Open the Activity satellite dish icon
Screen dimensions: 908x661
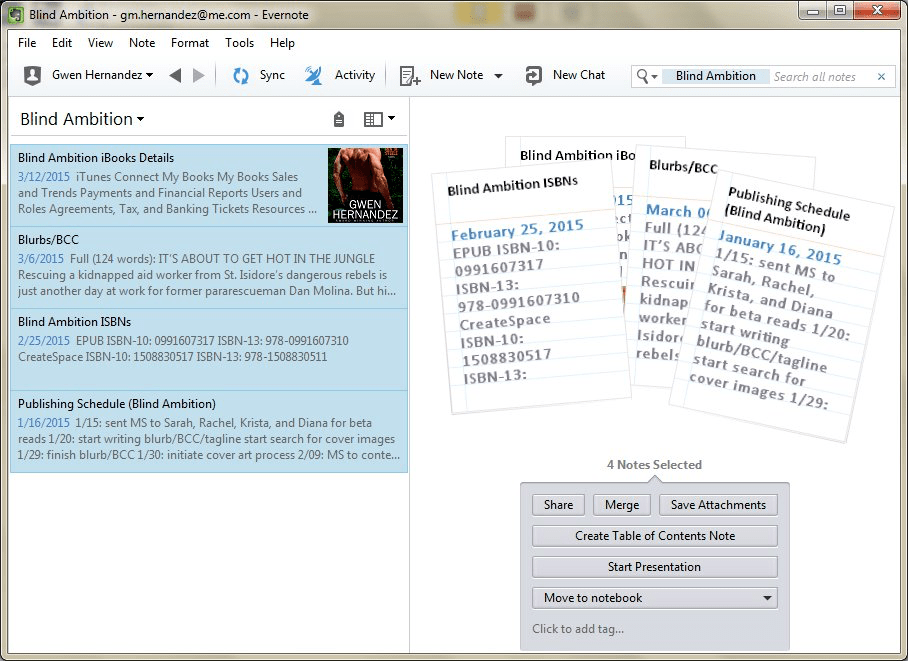click(313, 75)
